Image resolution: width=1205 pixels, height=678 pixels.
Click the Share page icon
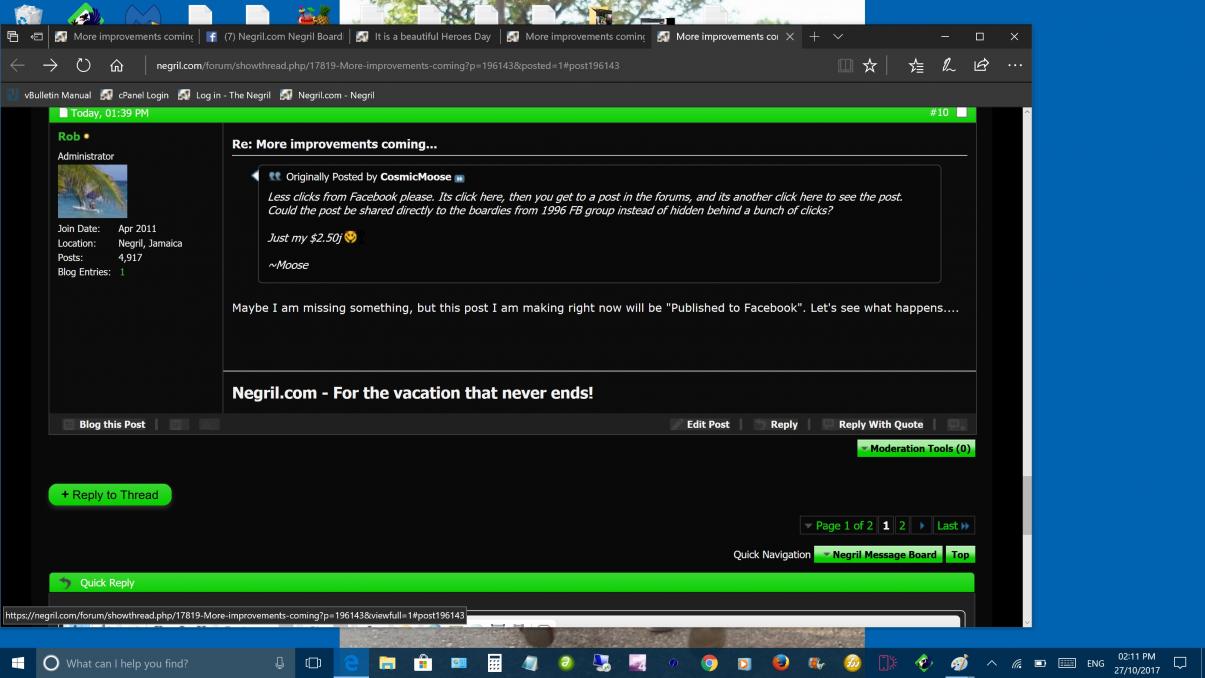(981, 66)
